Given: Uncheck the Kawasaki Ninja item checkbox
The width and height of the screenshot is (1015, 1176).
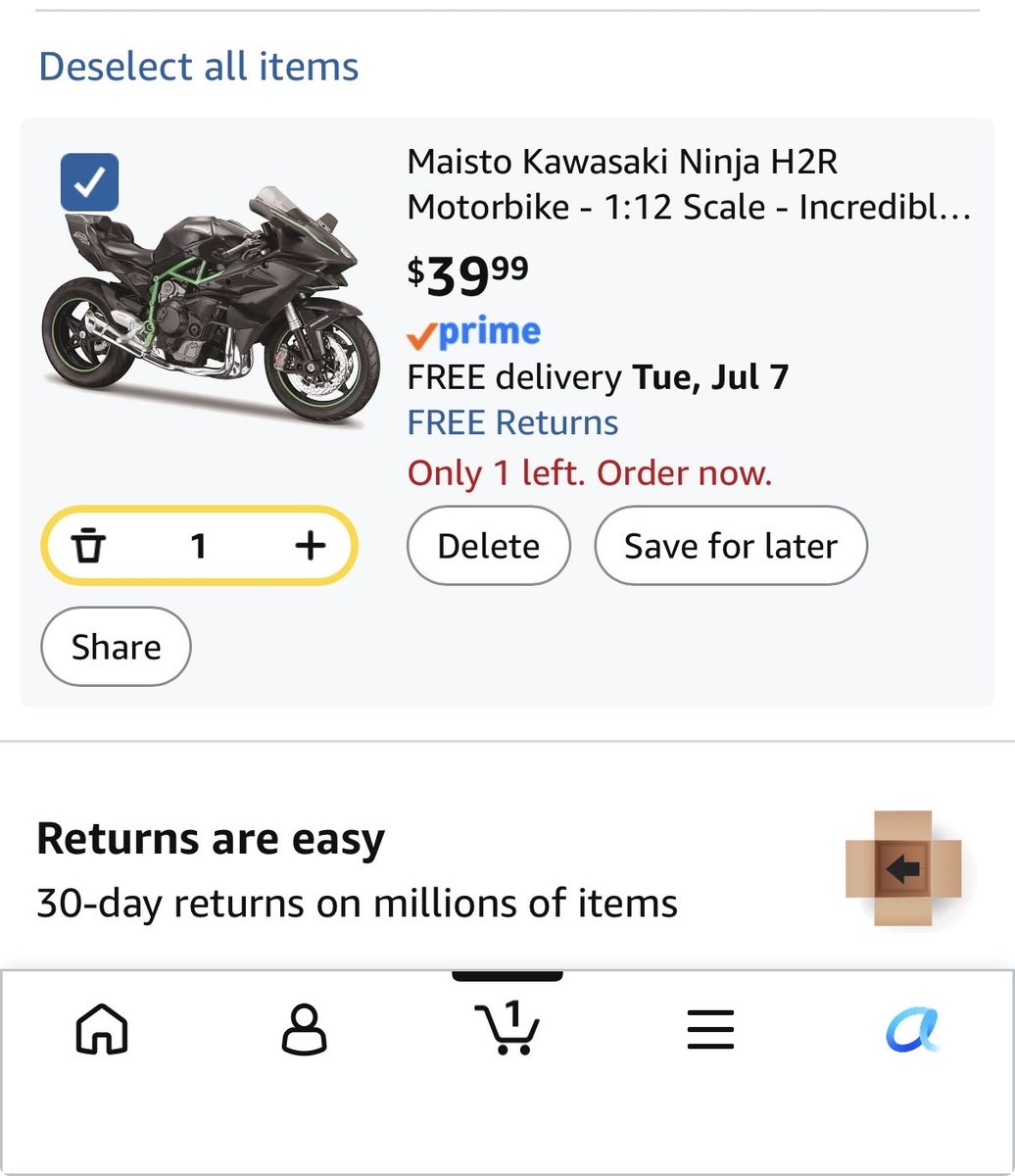Looking at the screenshot, I should pyautogui.click(x=89, y=182).
